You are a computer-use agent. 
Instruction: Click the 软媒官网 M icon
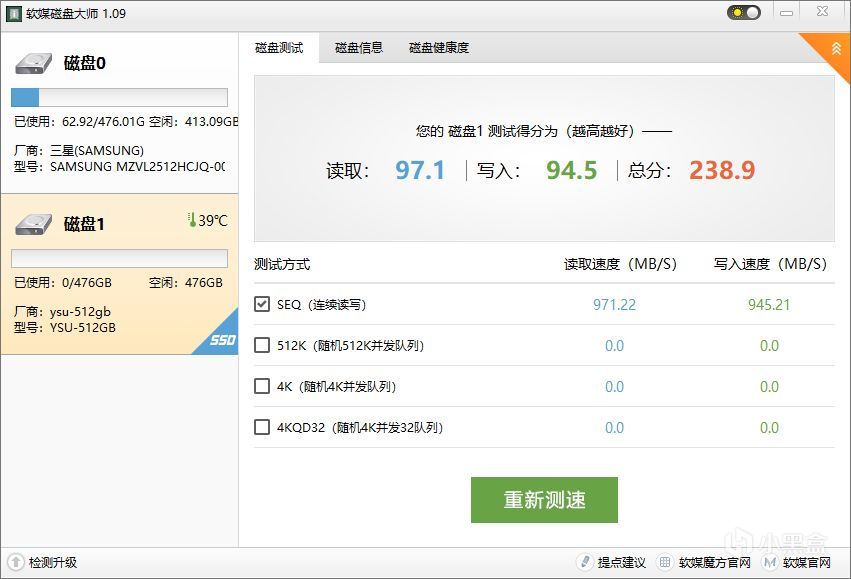pyautogui.click(x=770, y=563)
